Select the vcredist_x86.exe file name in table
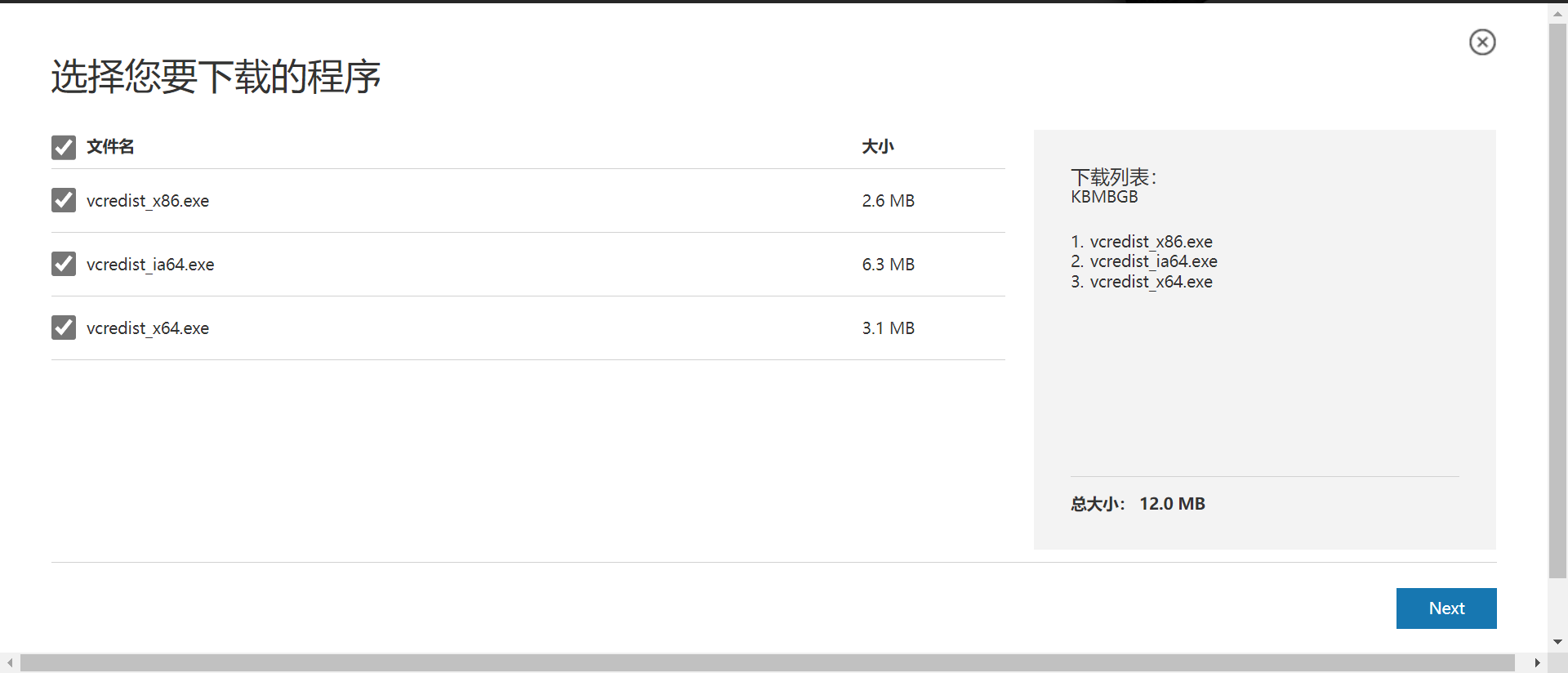Viewport: 1568px width, 673px height. click(148, 201)
